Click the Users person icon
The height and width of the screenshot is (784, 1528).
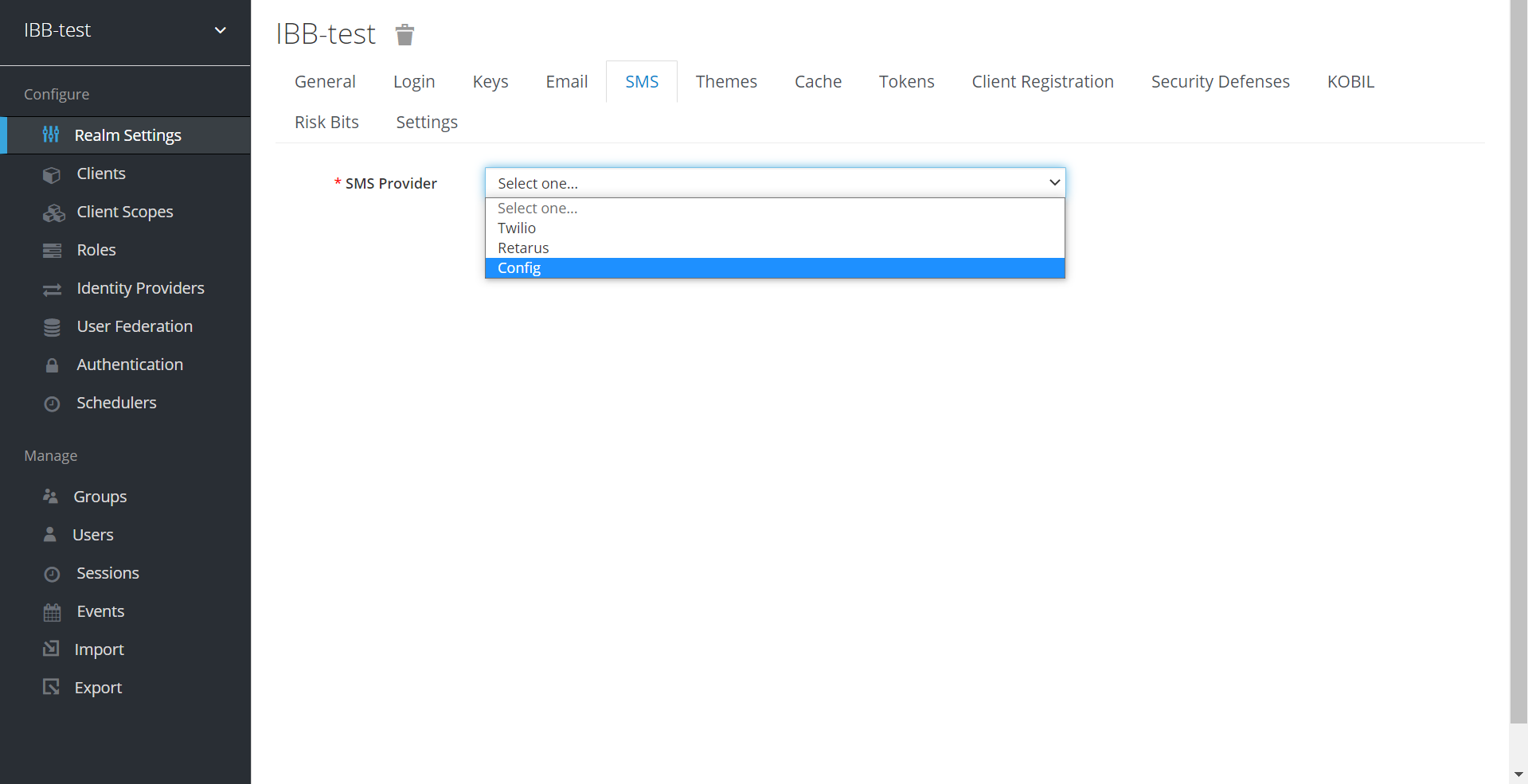tap(49, 534)
